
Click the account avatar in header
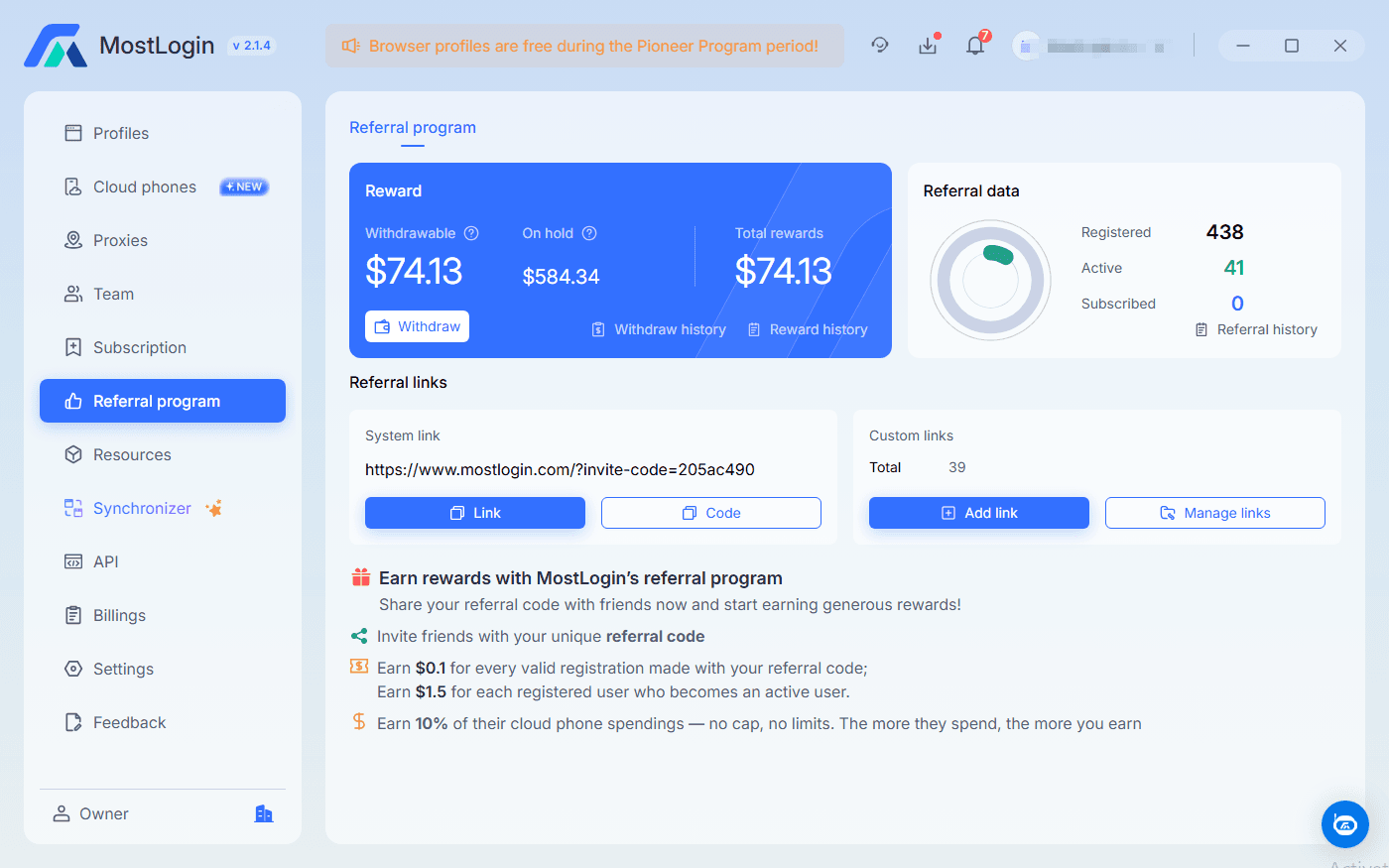[x=1026, y=46]
